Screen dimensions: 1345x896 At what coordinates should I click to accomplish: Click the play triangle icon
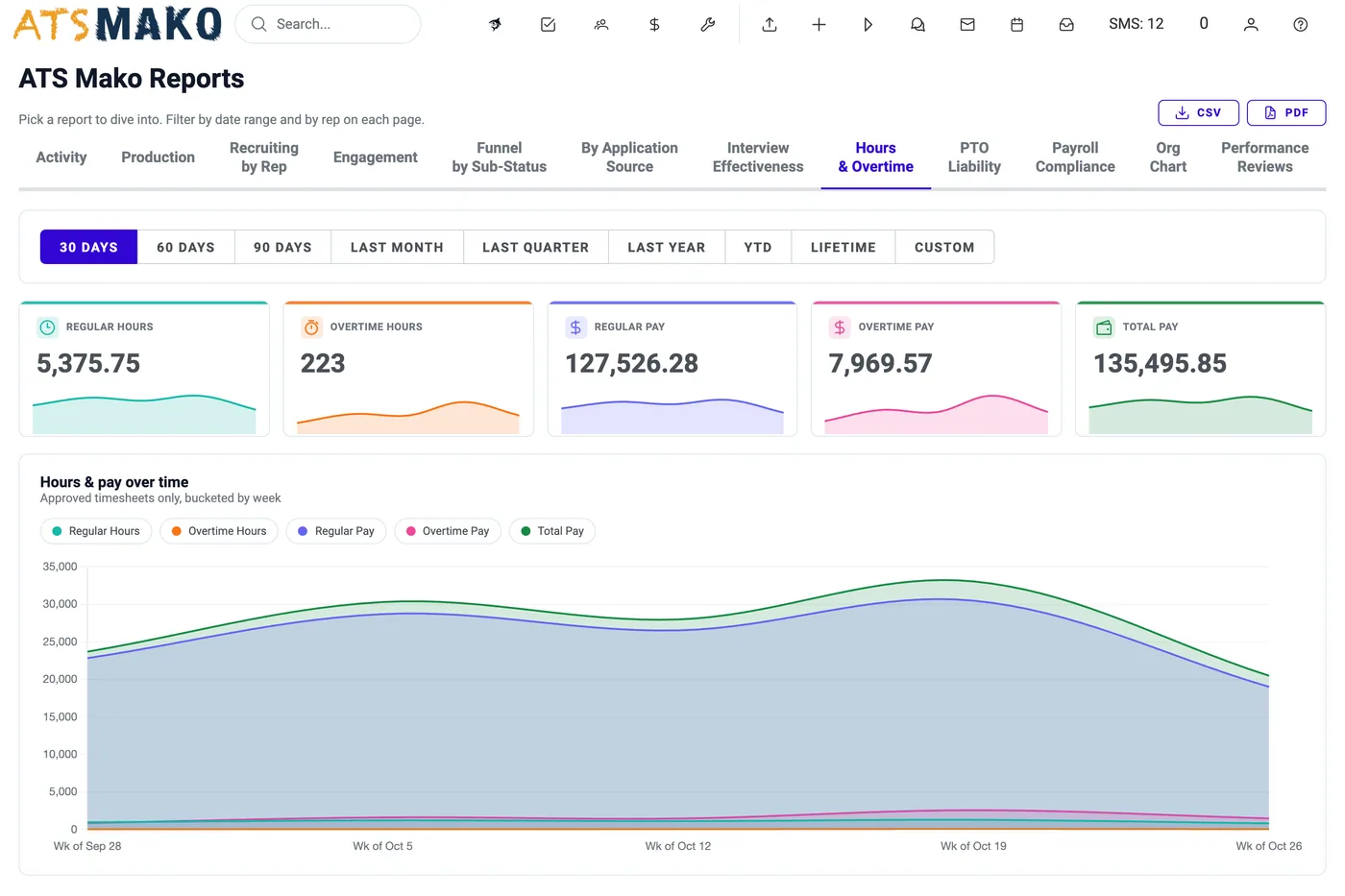868,25
